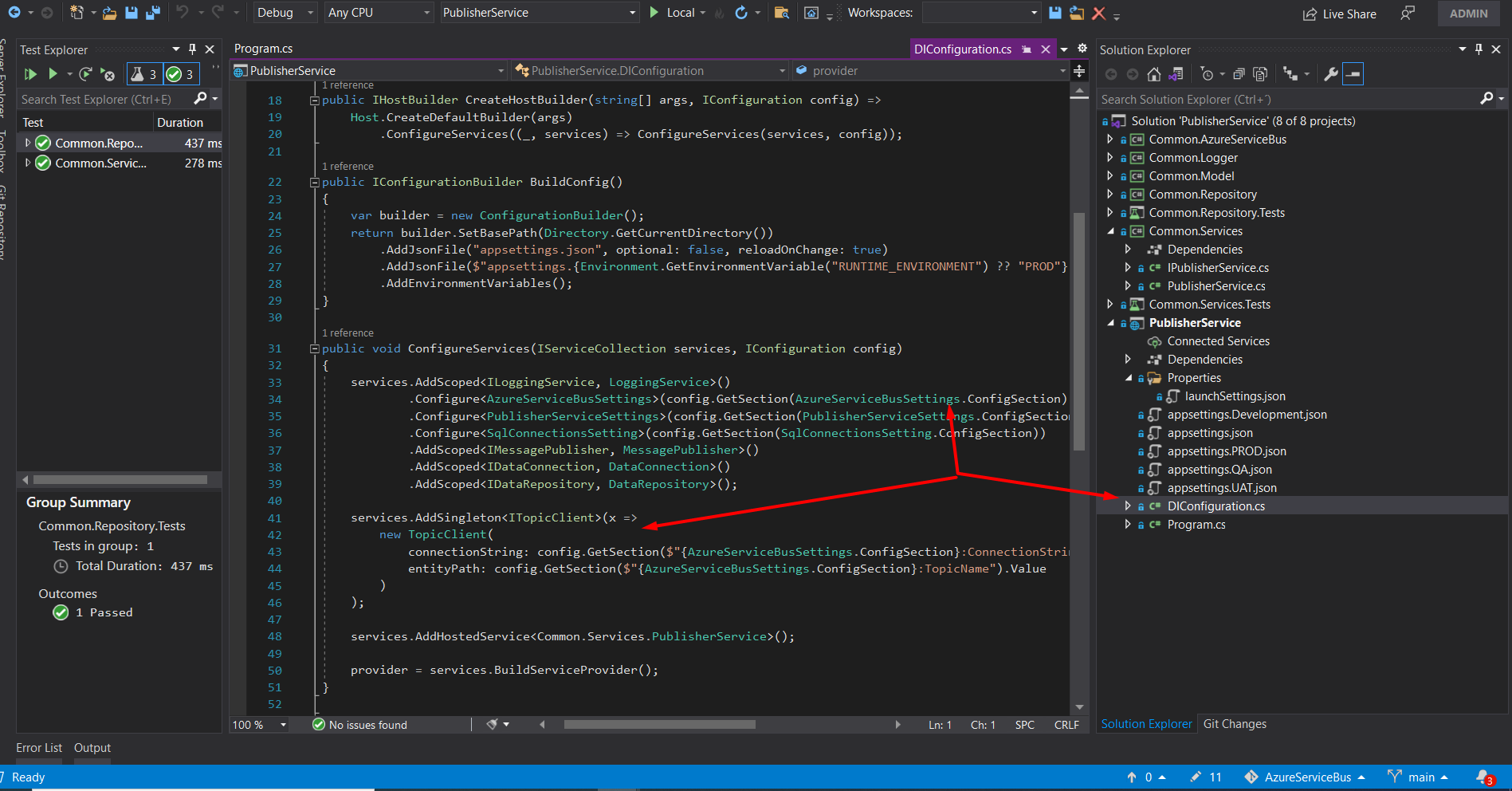Toggle the Preview Selected Items button

tap(1353, 74)
